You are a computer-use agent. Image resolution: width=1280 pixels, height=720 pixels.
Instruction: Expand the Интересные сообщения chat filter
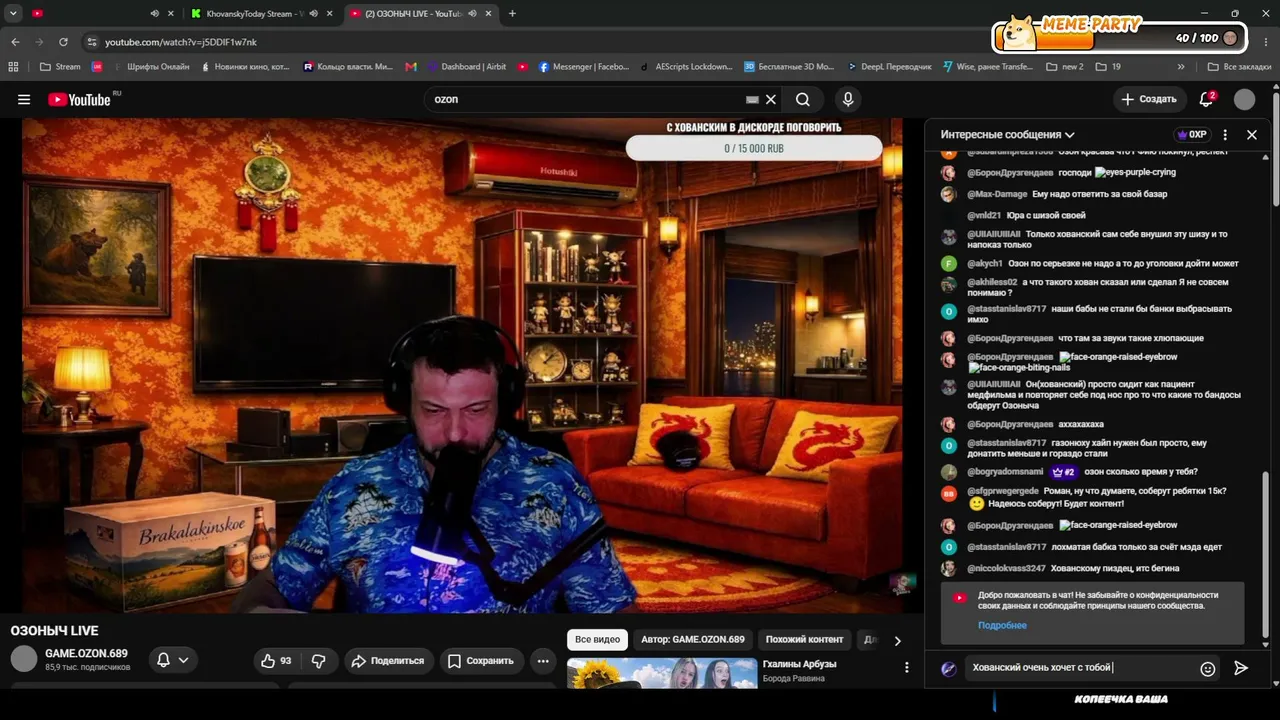(x=1008, y=134)
